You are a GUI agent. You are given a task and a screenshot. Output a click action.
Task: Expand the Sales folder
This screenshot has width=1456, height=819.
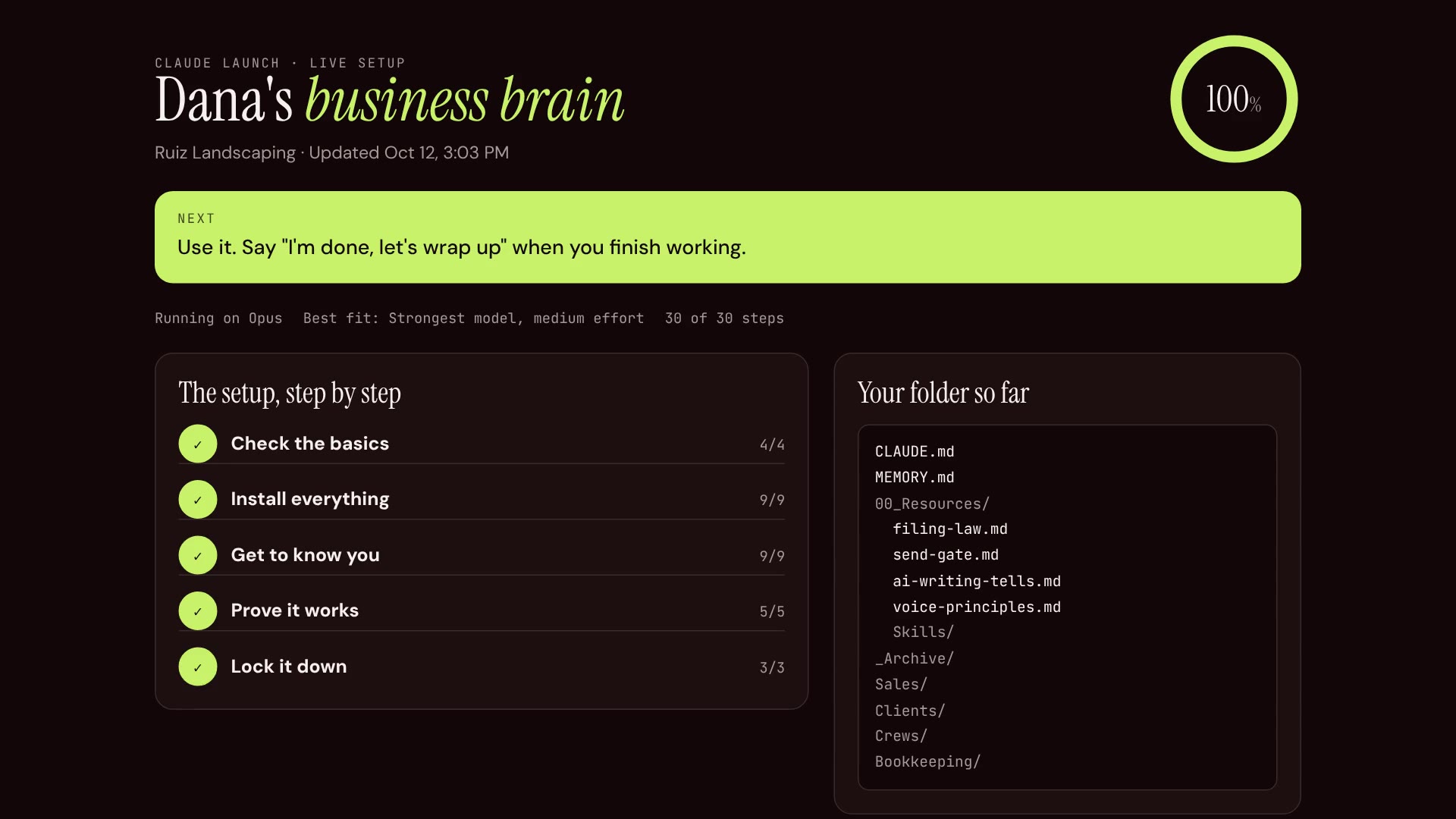(901, 684)
